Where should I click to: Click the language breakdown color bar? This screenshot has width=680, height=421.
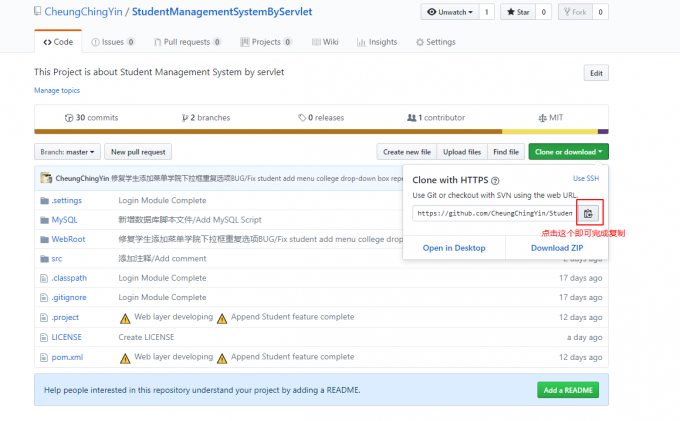click(321, 131)
